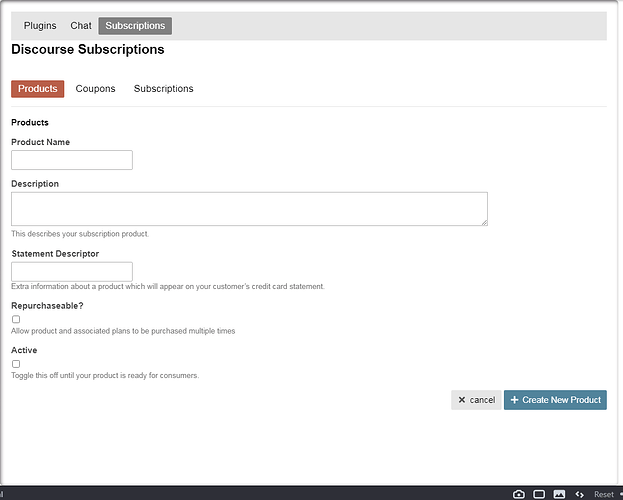Click the image picture icon in bottom bar
This screenshot has height=500, width=623.
(x=559, y=494)
